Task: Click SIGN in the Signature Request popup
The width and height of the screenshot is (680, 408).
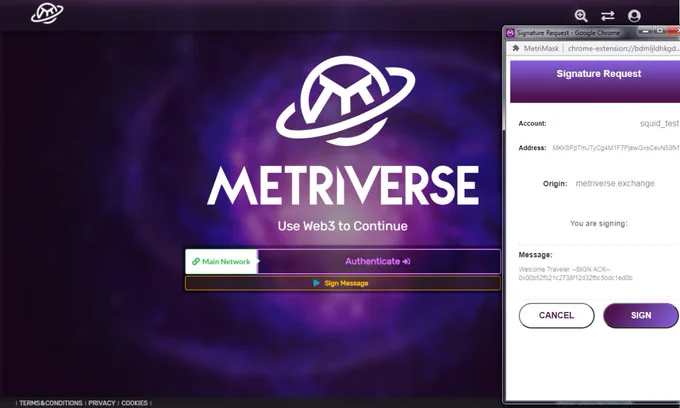Action: (641, 315)
